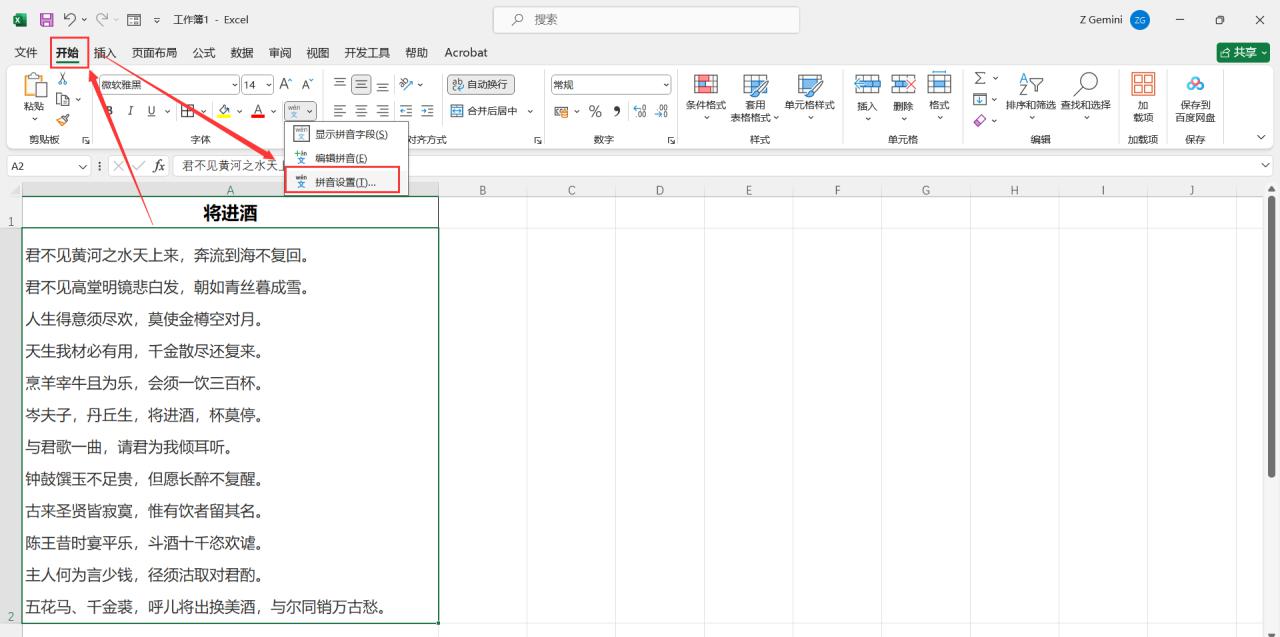
Task: Toggle Italic formatting
Action: pyautogui.click(x=131, y=111)
